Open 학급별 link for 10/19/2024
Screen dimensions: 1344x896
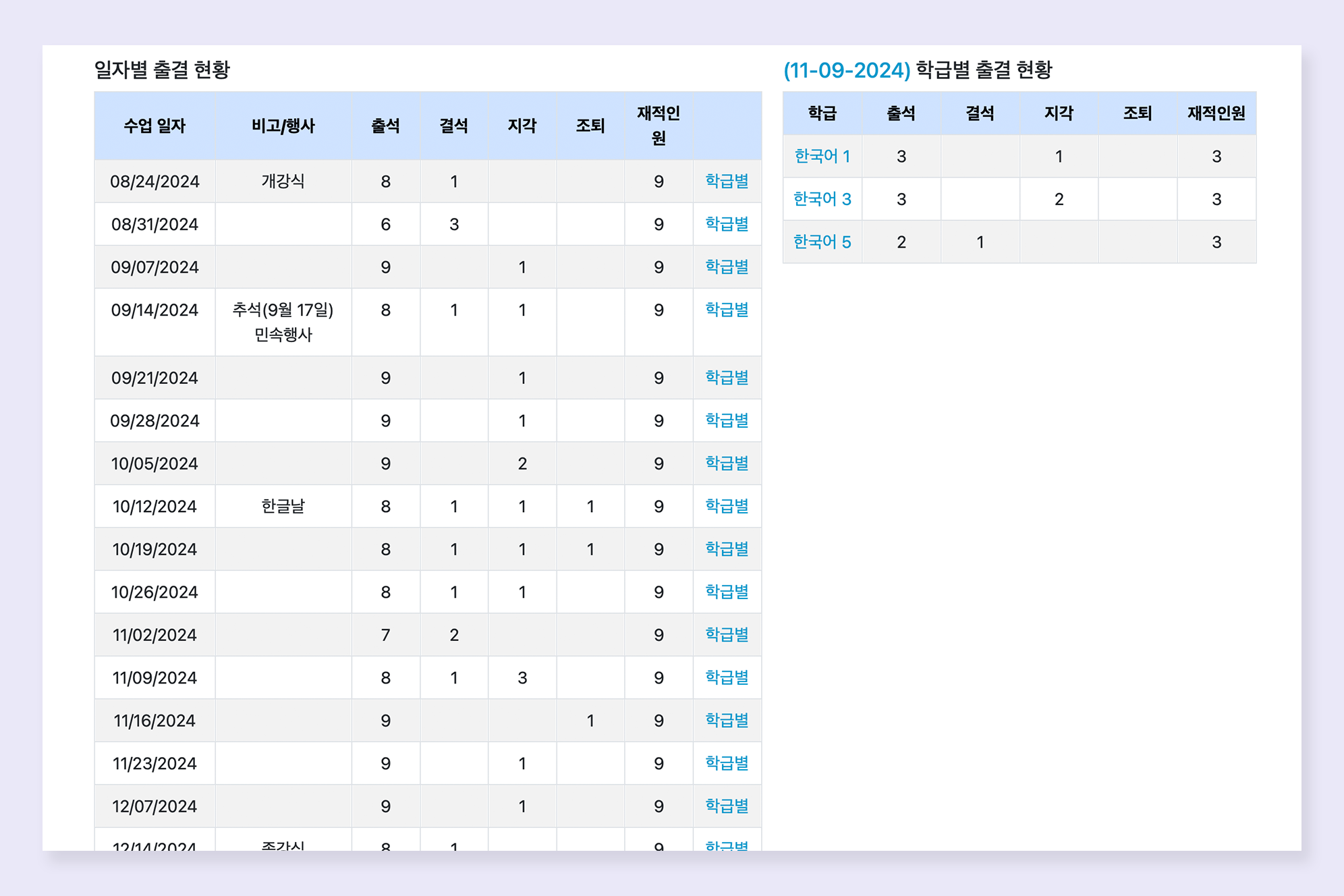coord(727,549)
